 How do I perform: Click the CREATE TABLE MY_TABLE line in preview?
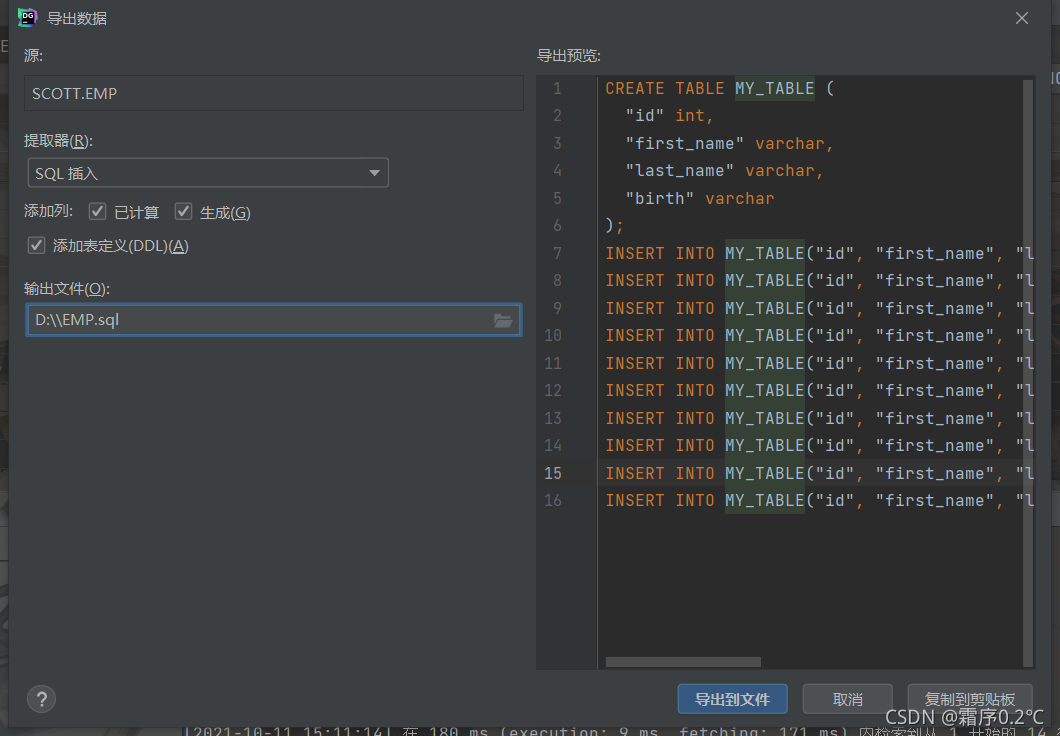tap(719, 89)
